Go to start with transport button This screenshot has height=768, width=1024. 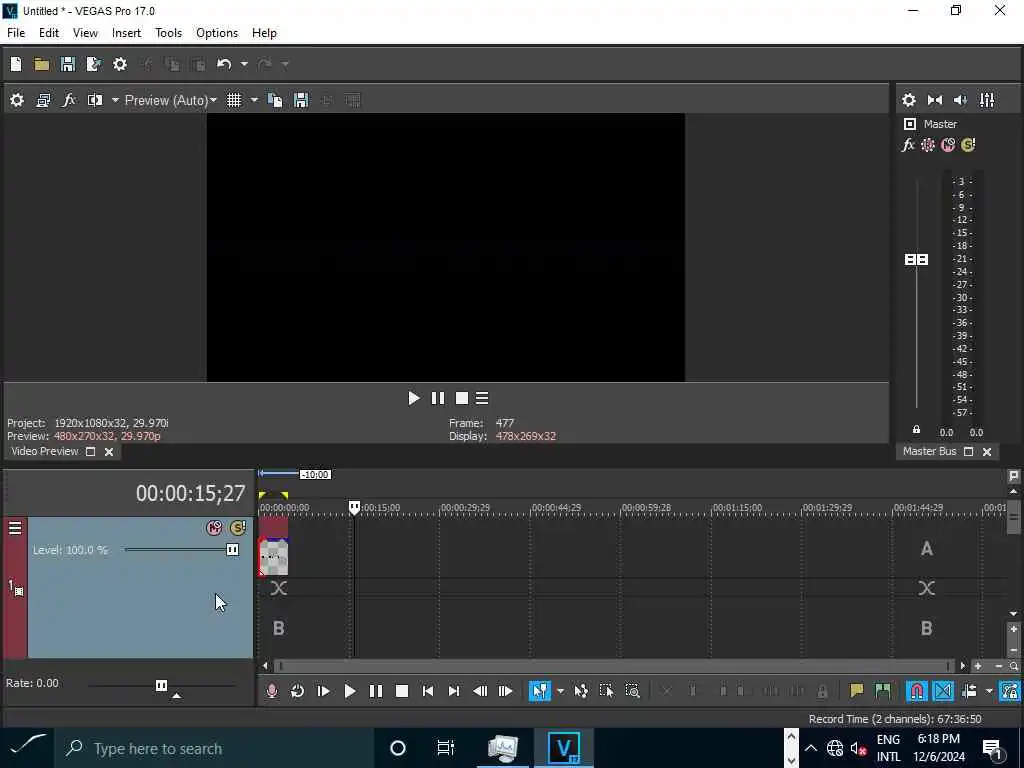tap(428, 691)
